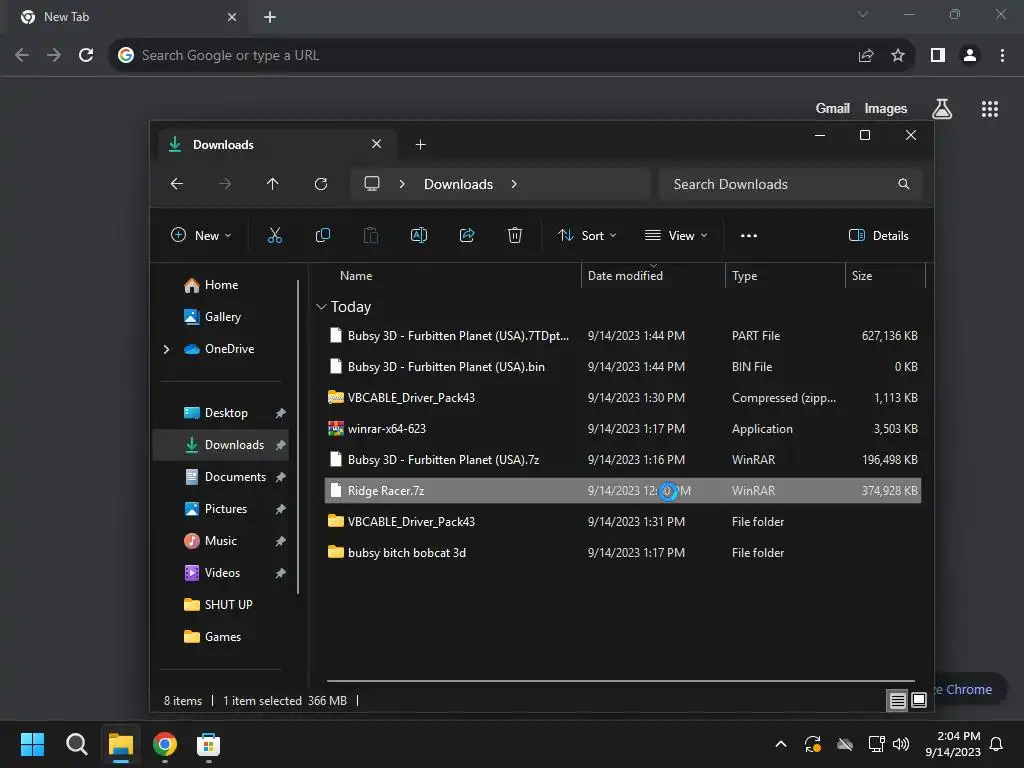Bookmark this tab with the star icon
Viewport: 1024px width, 768px height.
(x=898, y=56)
